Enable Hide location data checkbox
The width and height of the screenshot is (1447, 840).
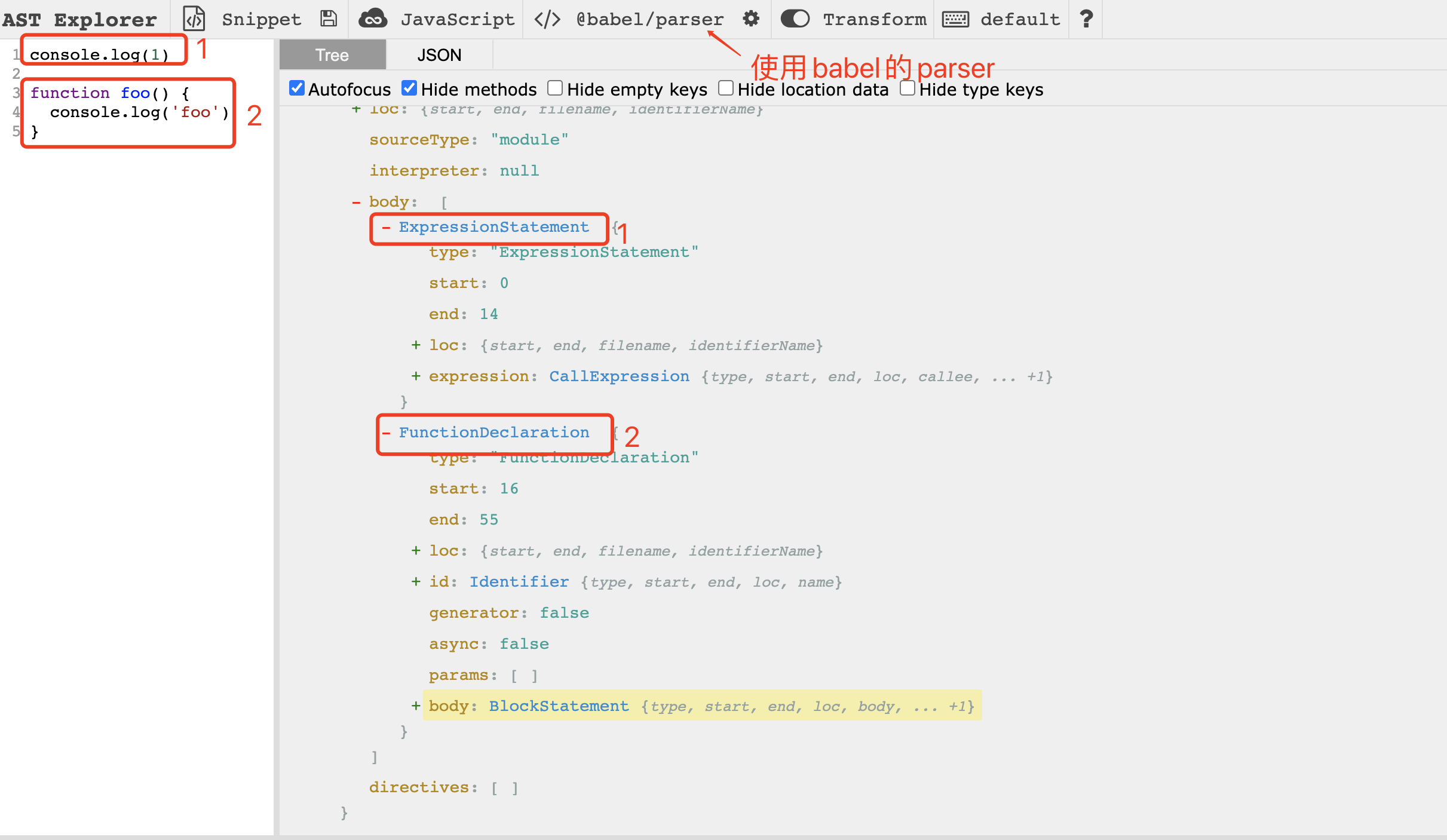(x=725, y=88)
